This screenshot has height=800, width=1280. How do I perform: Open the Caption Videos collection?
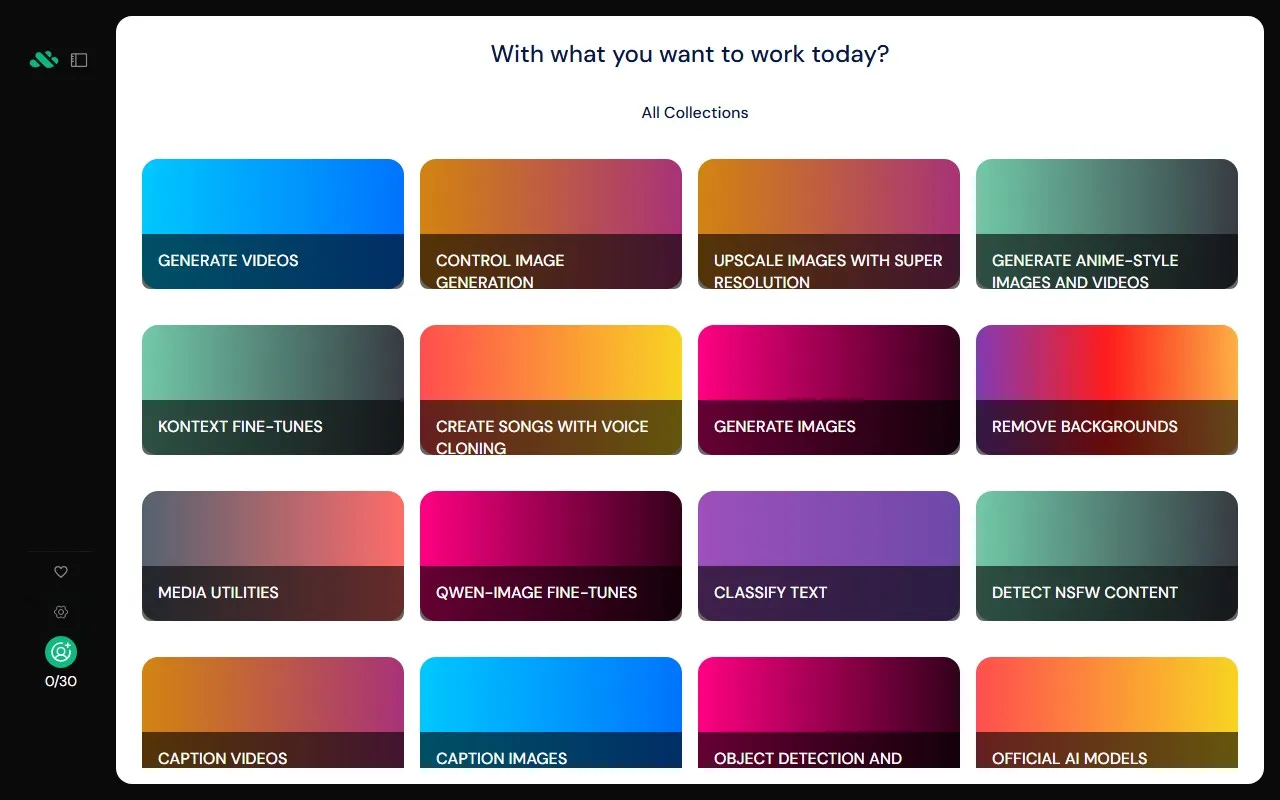(x=273, y=713)
